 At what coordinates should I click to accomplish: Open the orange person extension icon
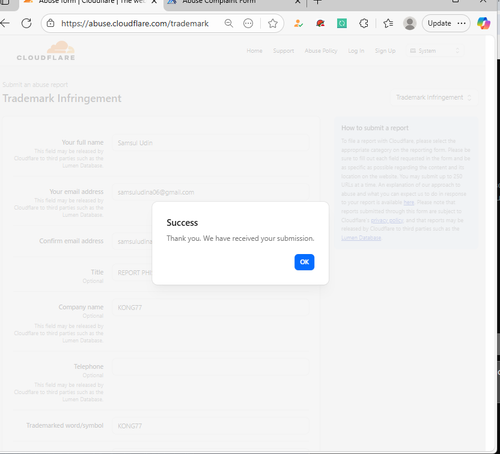click(x=298, y=23)
